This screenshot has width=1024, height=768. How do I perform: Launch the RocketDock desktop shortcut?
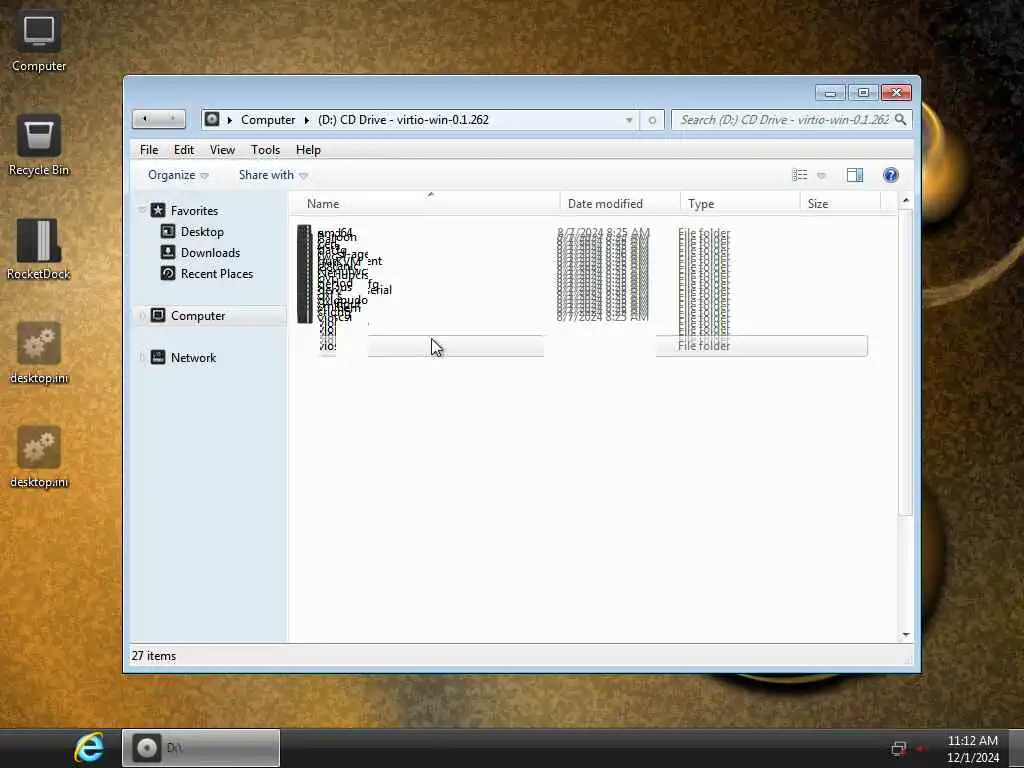(x=39, y=249)
